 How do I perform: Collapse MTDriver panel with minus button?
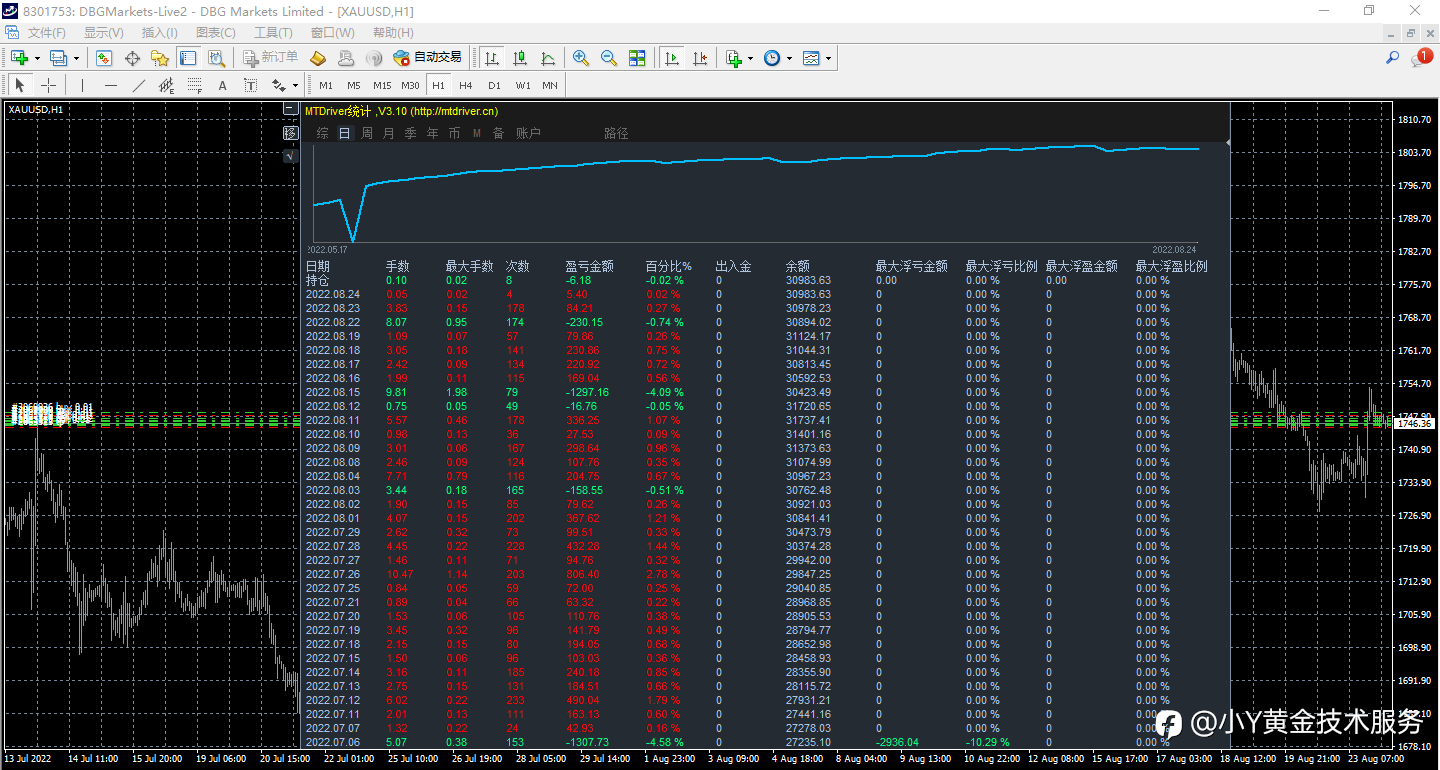click(290, 110)
